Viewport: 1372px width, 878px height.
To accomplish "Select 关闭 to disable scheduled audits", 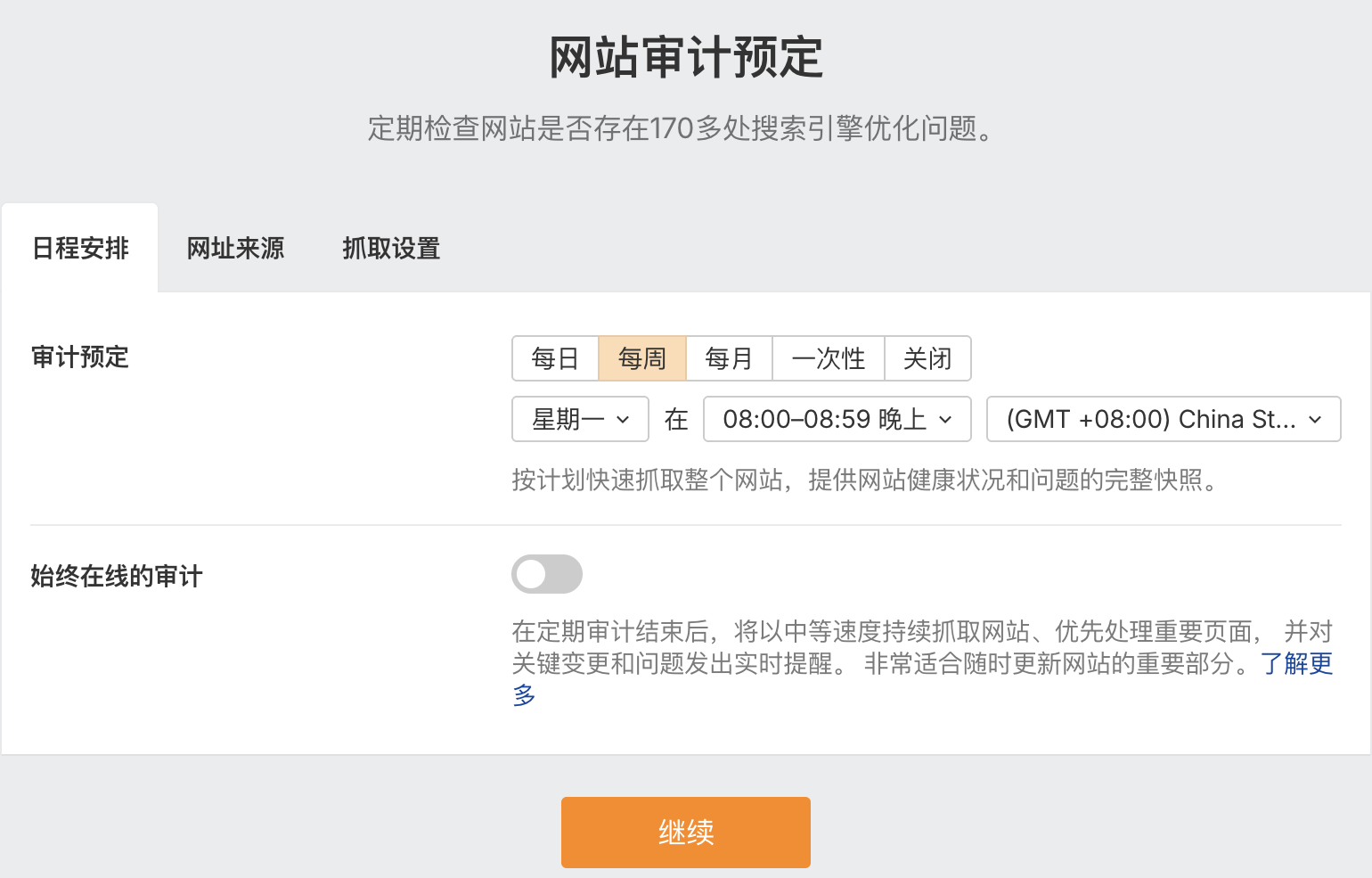I will (x=927, y=358).
